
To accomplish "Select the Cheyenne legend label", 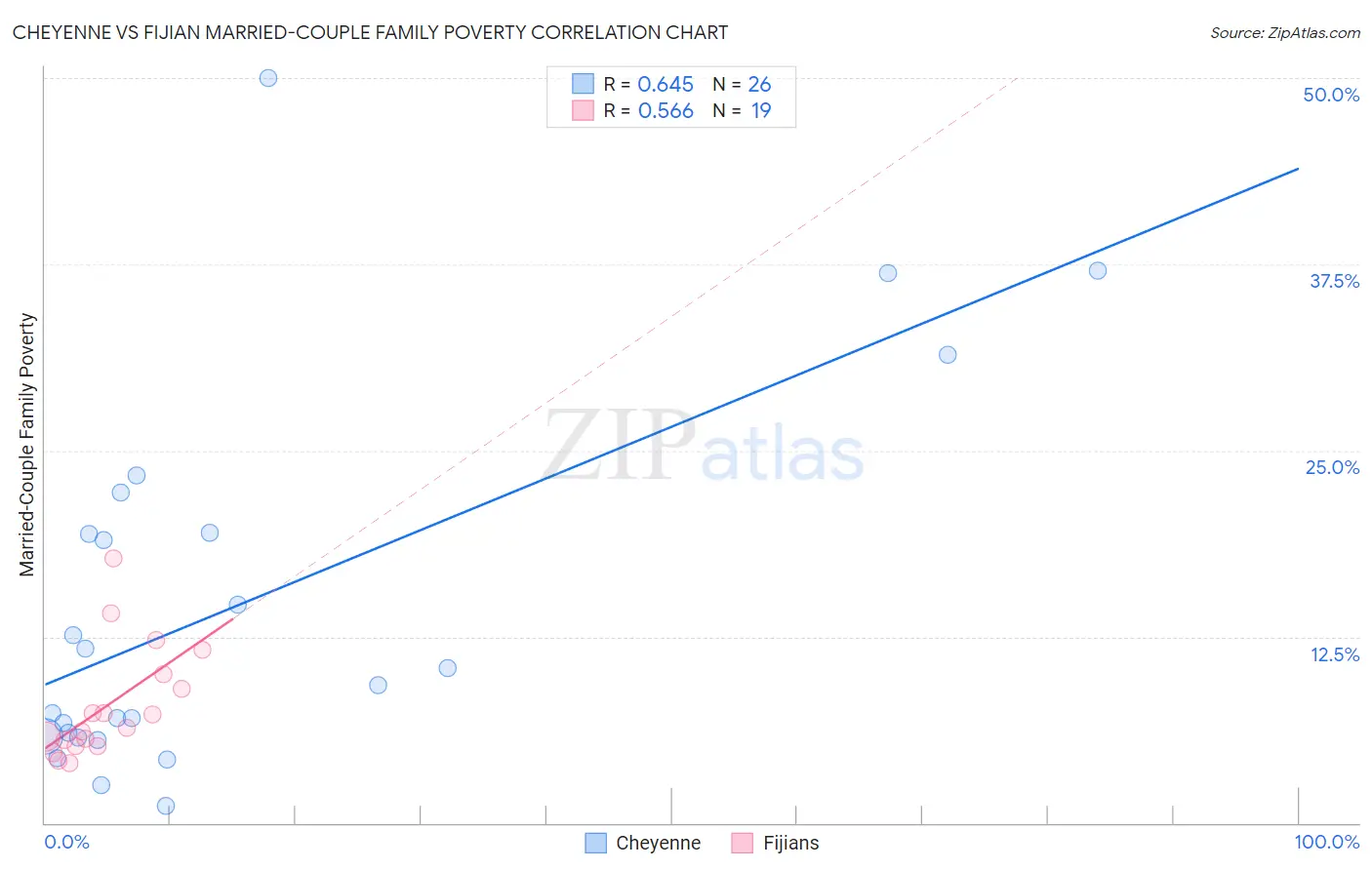I will tap(658, 844).
